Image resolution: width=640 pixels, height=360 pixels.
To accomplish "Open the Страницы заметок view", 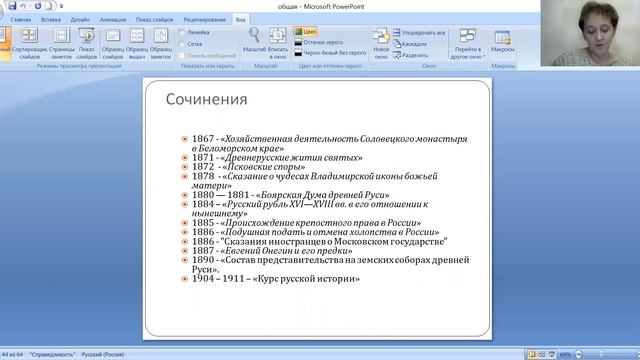I will (x=62, y=44).
